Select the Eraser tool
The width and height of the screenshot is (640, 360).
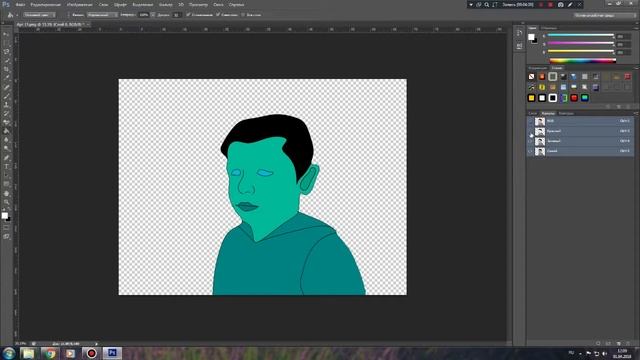point(6,122)
